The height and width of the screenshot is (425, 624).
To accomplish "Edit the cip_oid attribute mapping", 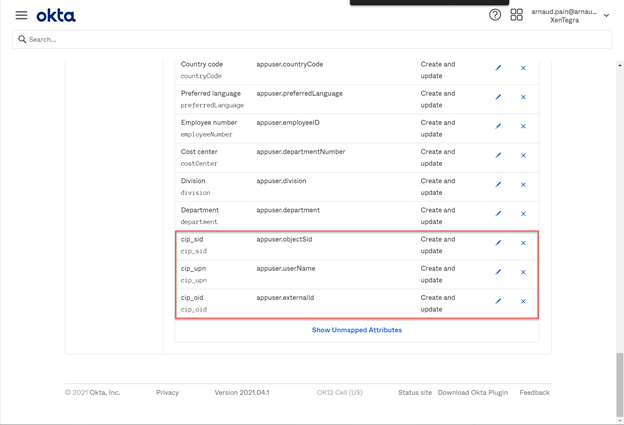I will 499,301.
